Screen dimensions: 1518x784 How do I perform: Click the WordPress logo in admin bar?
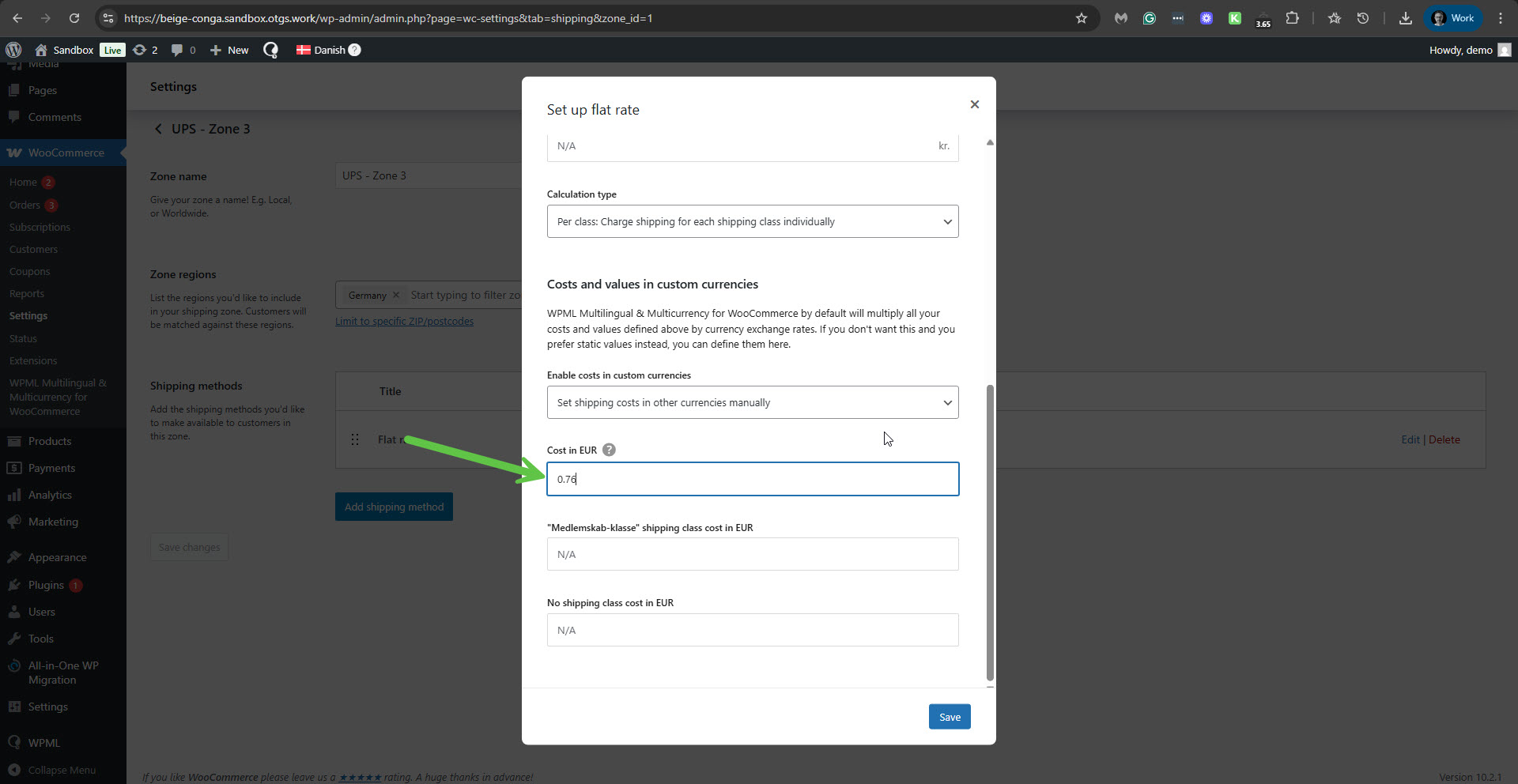point(13,50)
